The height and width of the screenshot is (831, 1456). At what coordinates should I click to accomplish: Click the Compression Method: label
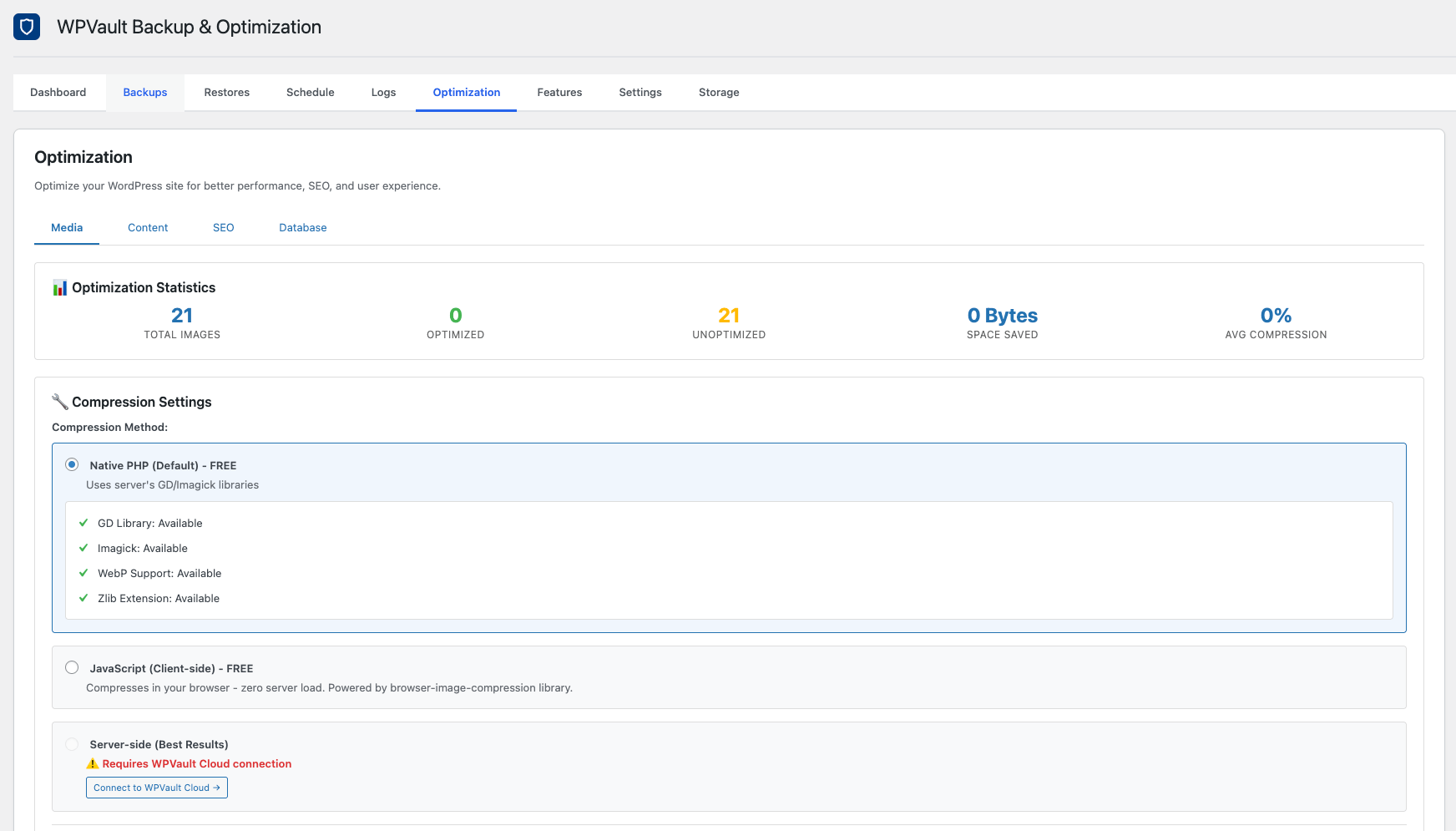[x=110, y=428]
